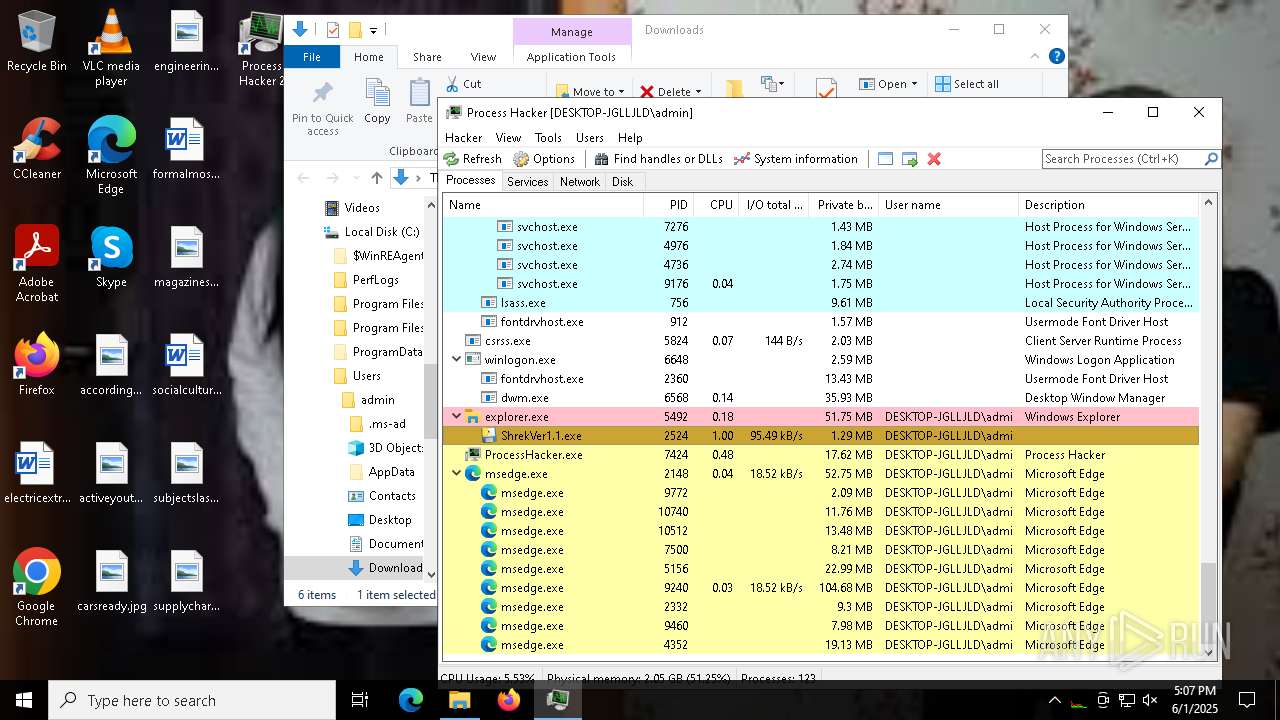Viewport: 1280px width, 720px height.
Task: Click the Explorer ribbon Help icon
Action: [x=1056, y=57]
